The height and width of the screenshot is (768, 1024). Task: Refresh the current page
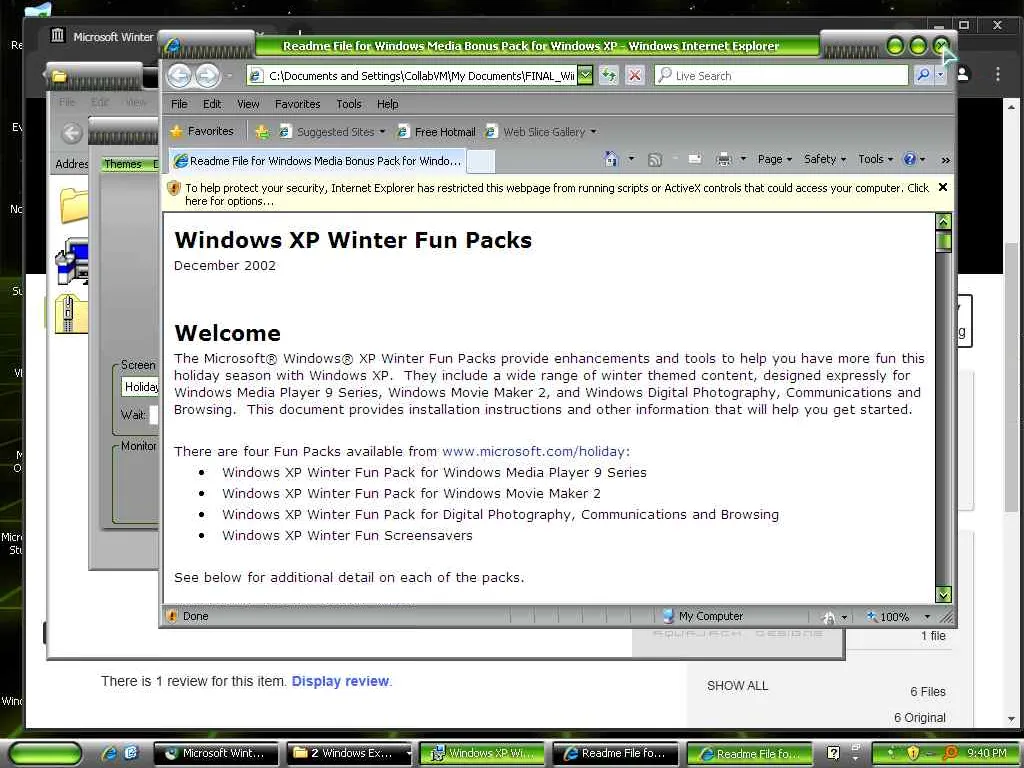pos(609,76)
